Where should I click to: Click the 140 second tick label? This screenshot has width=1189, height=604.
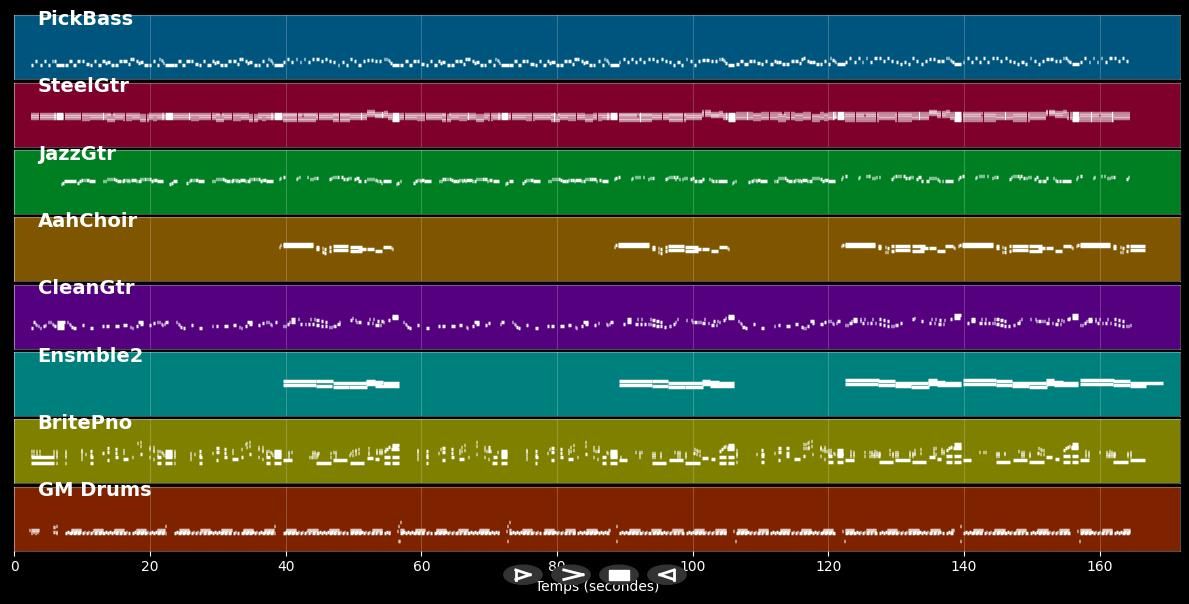click(x=964, y=567)
